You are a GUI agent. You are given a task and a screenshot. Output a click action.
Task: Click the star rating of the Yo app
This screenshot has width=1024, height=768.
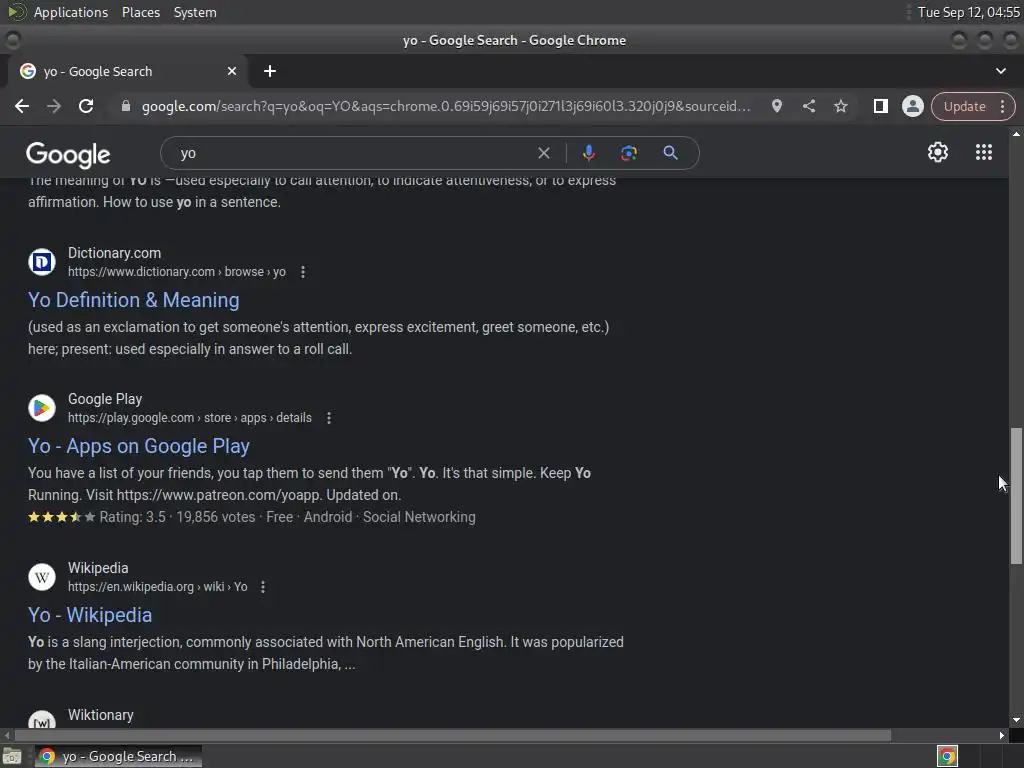(61, 517)
